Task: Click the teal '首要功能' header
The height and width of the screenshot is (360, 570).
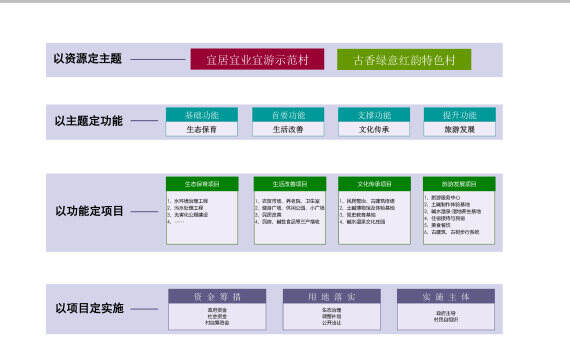Action: (x=288, y=115)
